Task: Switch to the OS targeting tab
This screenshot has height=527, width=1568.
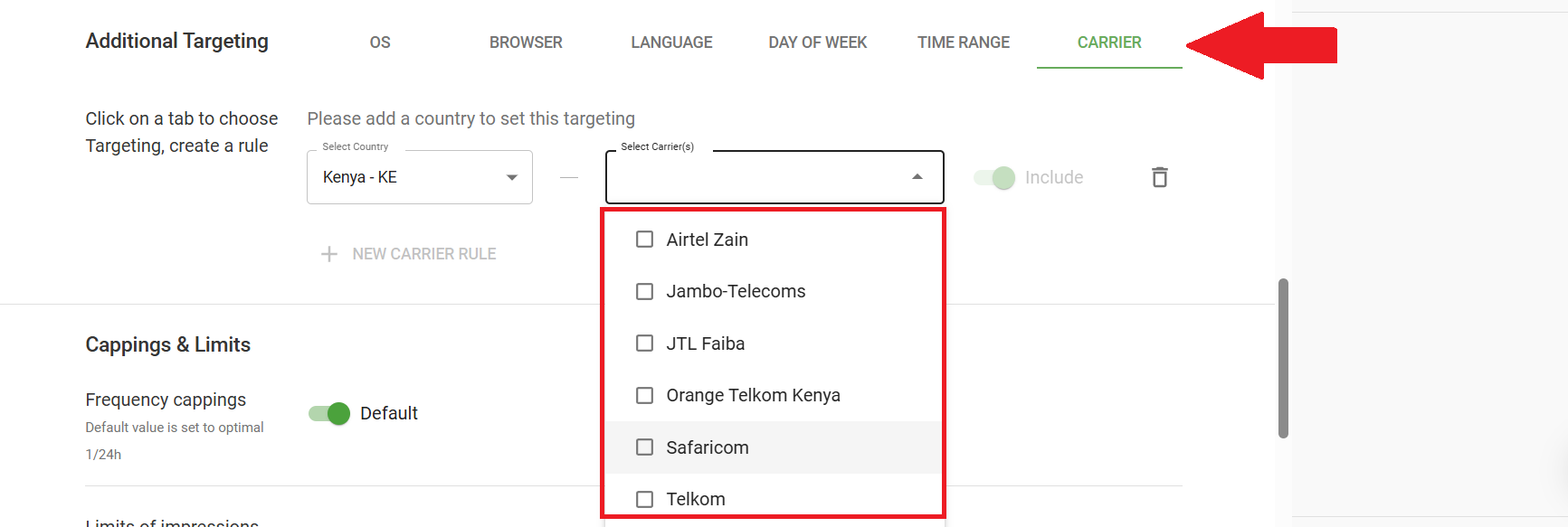Action: coord(379,42)
